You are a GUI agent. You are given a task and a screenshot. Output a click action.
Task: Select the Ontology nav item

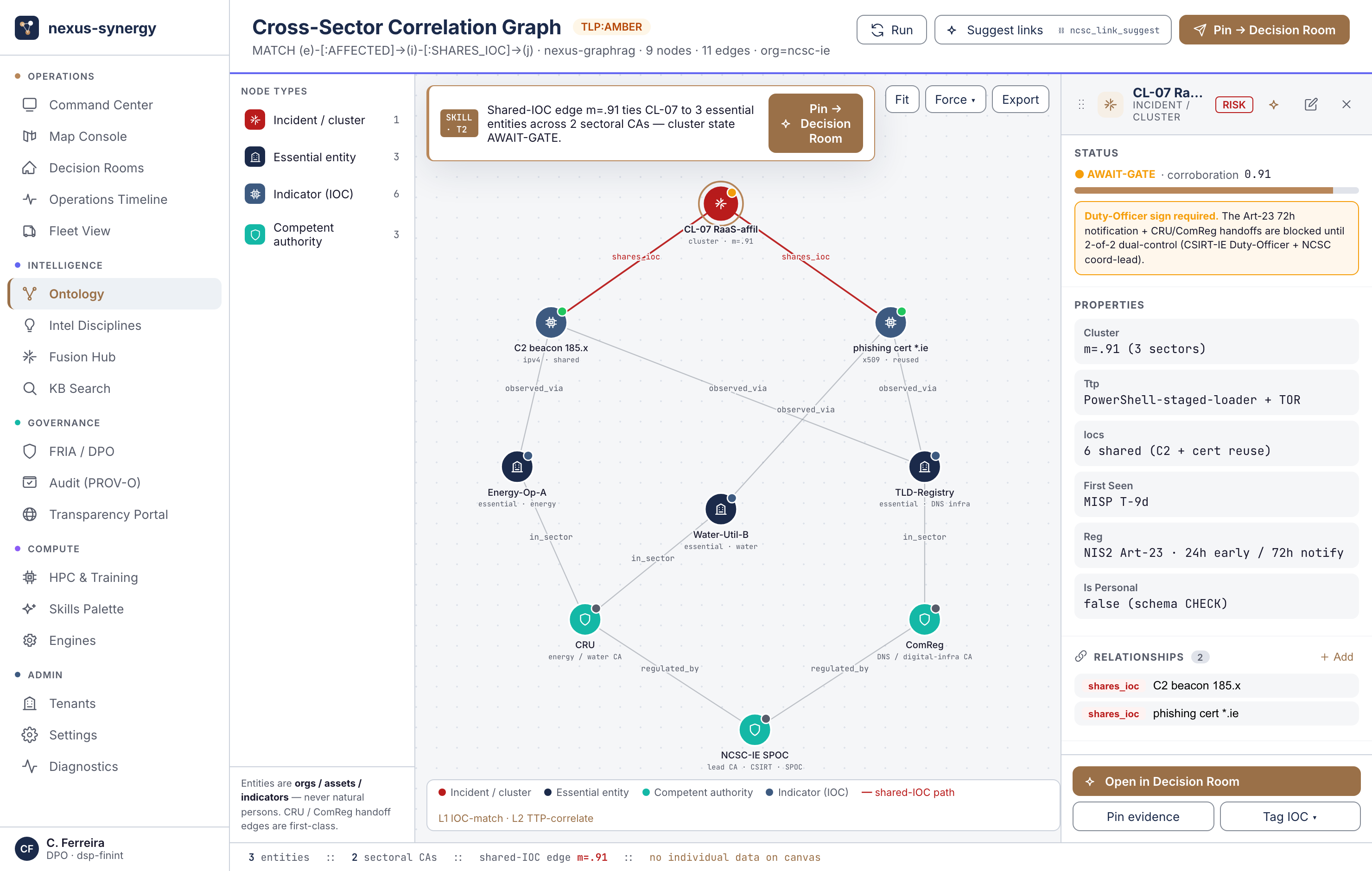114,294
